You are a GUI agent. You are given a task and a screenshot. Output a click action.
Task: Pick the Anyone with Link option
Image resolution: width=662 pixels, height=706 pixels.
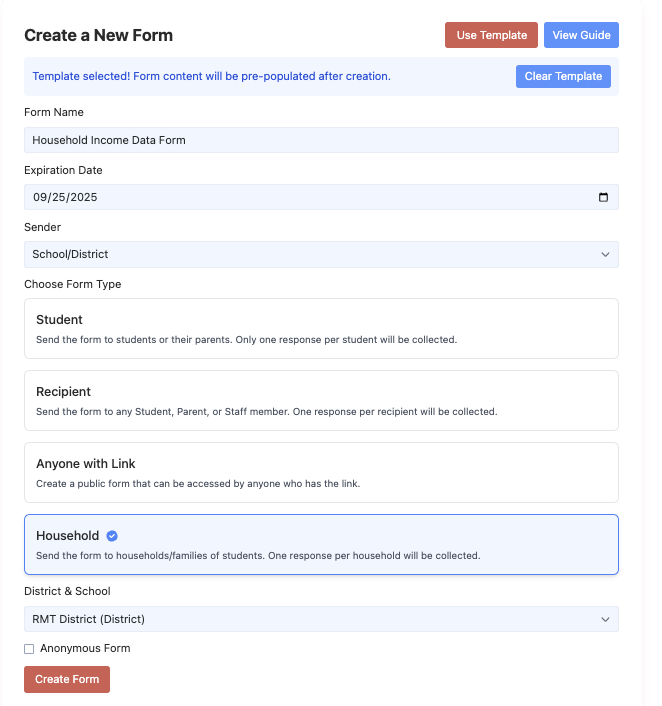coord(321,472)
